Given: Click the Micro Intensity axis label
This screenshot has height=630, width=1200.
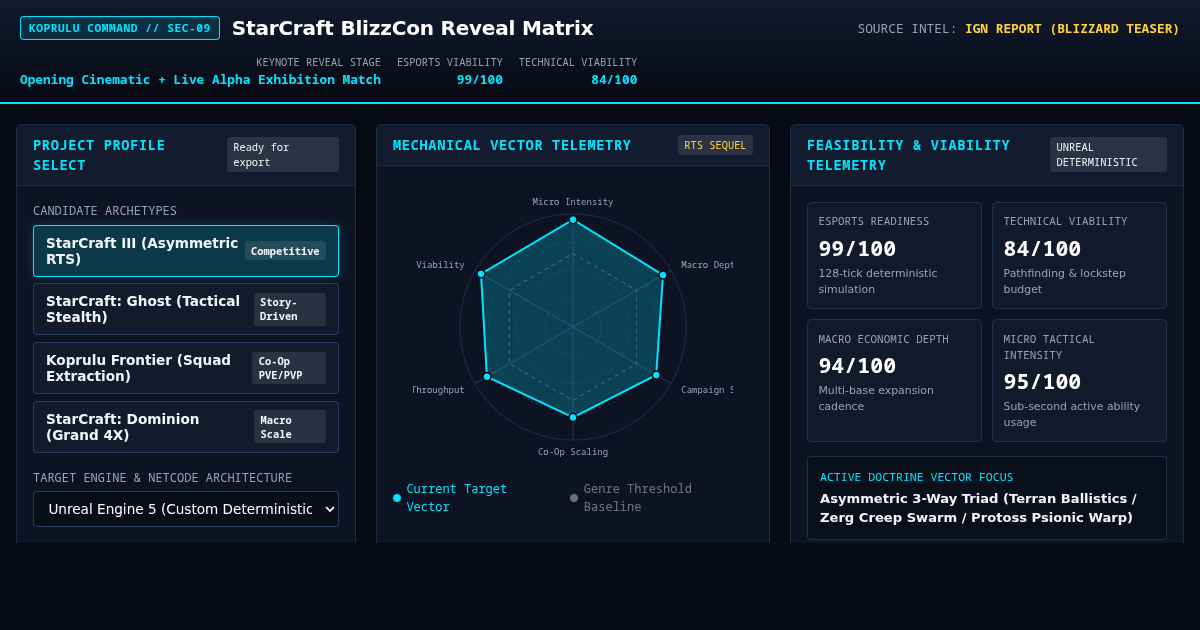Looking at the screenshot, I should click(573, 202).
